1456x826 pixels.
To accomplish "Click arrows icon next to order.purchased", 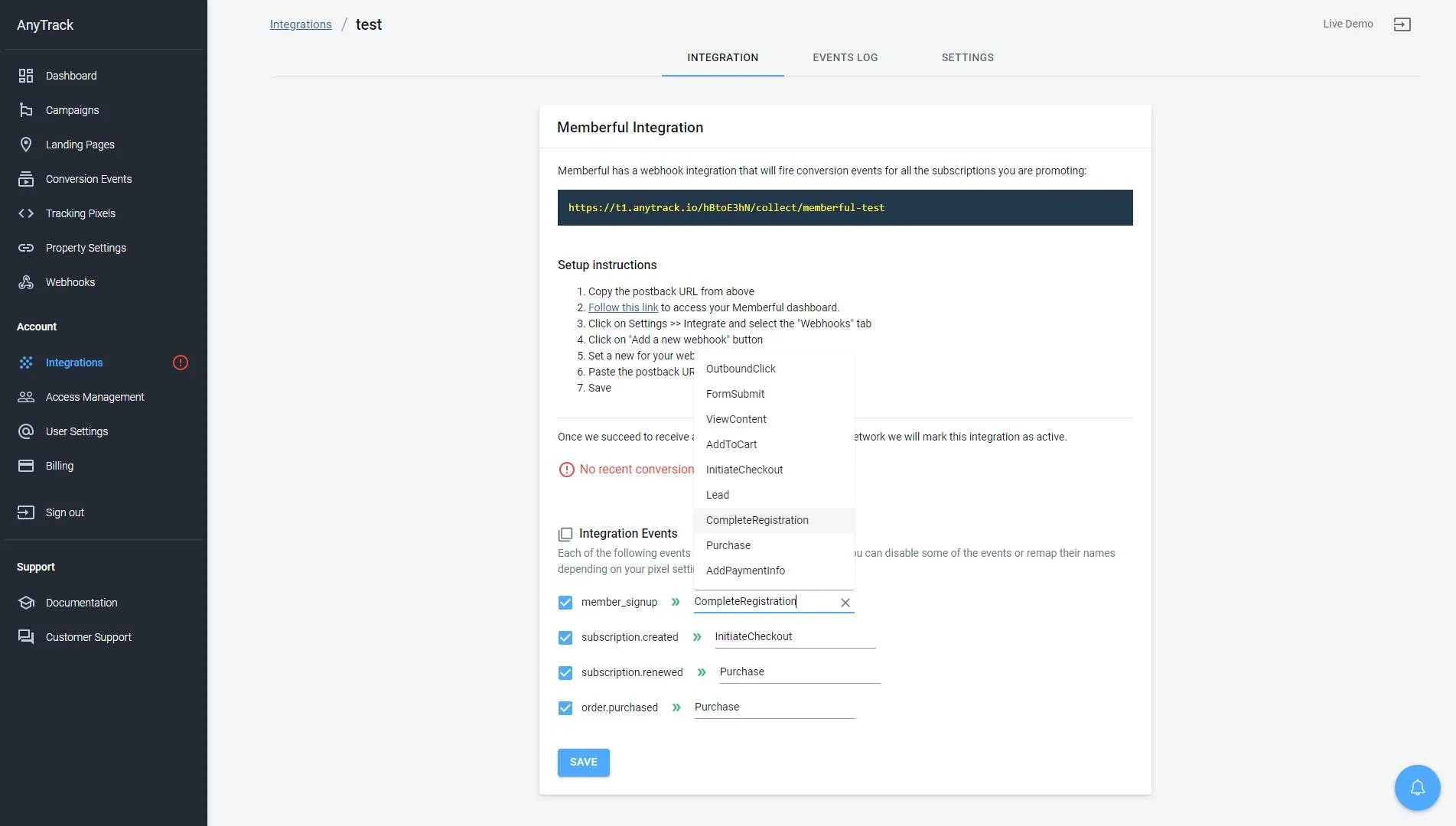I will (676, 707).
